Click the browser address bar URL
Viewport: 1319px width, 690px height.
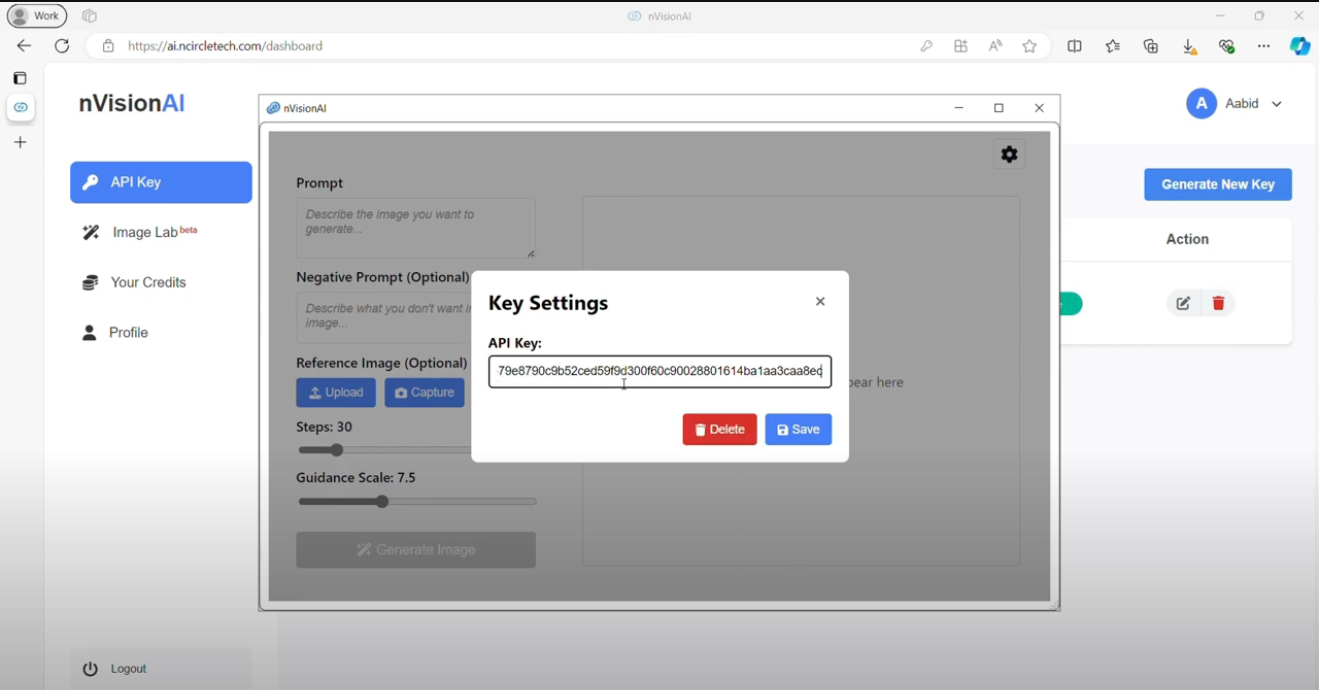225,46
